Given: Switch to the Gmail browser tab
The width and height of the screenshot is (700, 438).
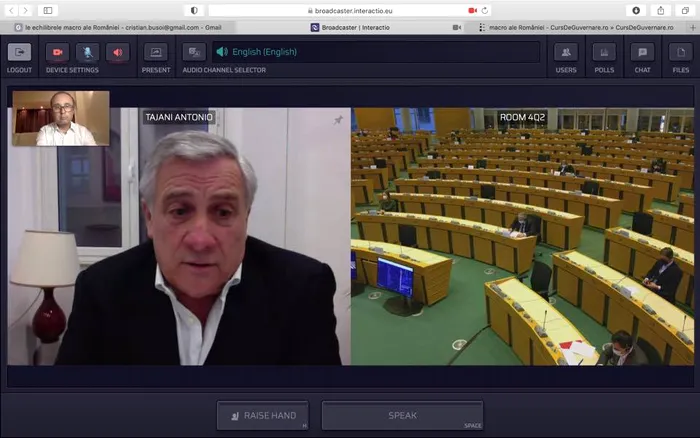Looking at the screenshot, I should 118,27.
